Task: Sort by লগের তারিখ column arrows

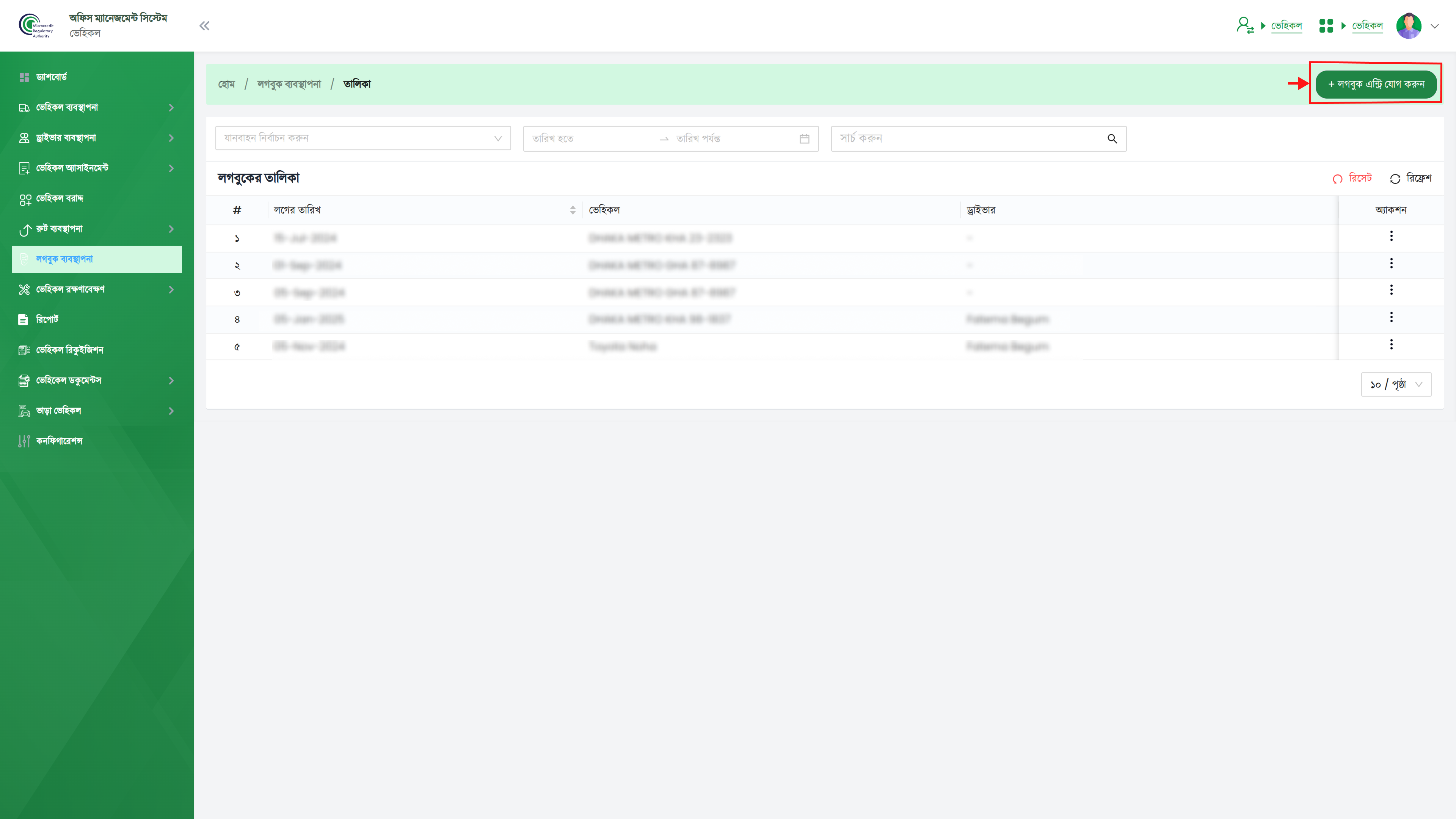Action: click(573, 210)
